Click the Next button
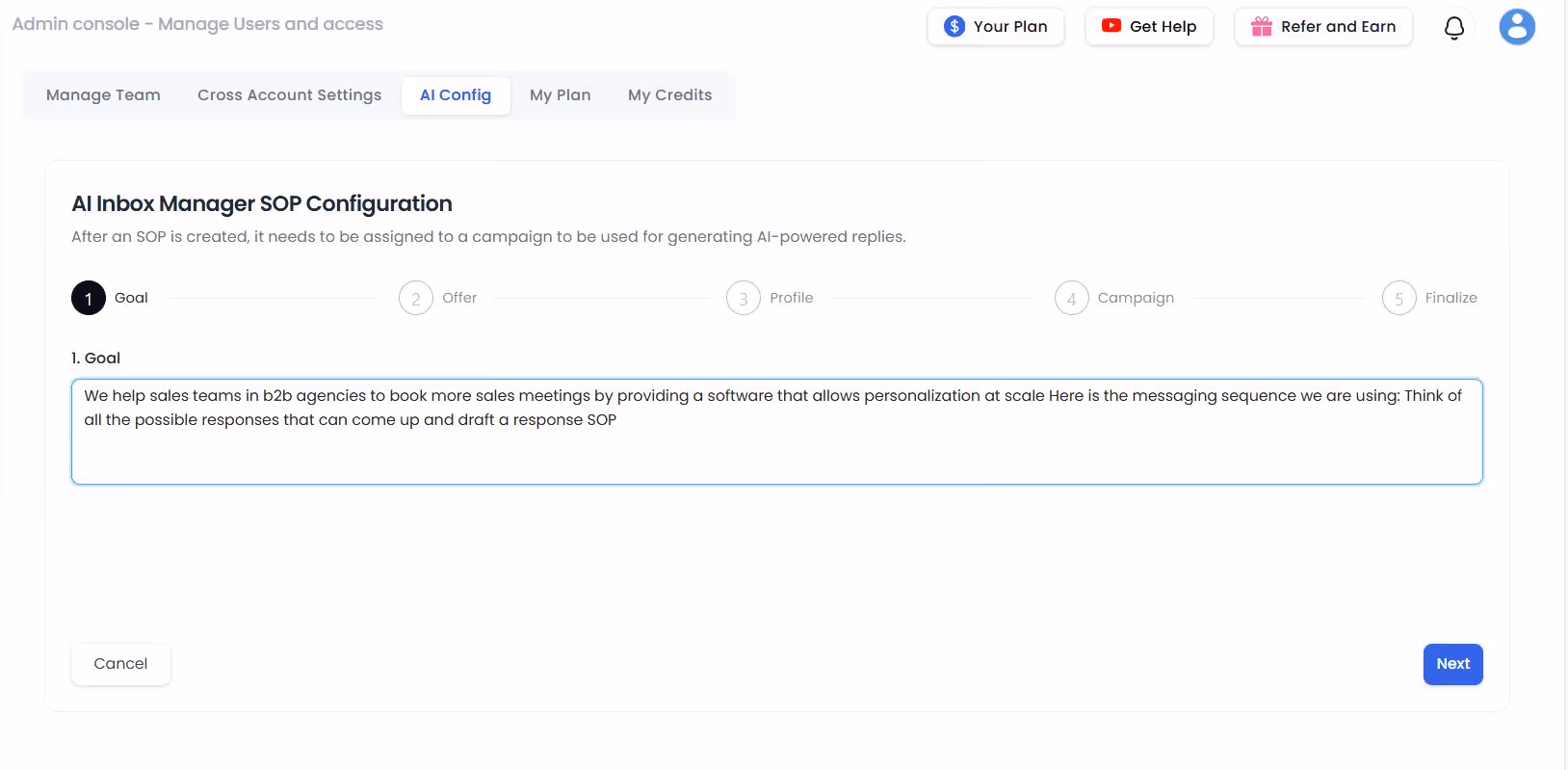1568x770 pixels. tap(1452, 664)
